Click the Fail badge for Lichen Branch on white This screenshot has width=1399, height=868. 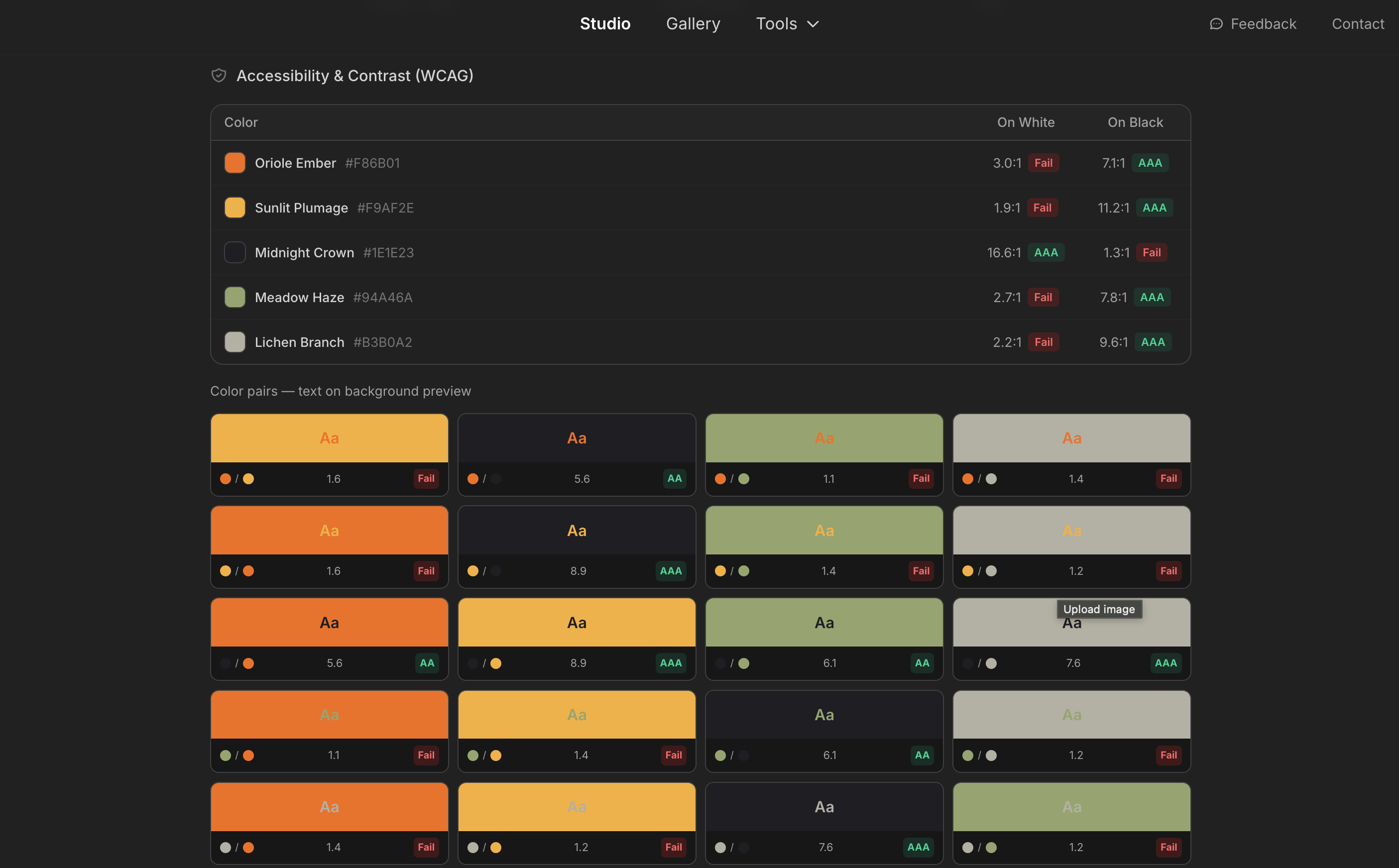[x=1043, y=342]
